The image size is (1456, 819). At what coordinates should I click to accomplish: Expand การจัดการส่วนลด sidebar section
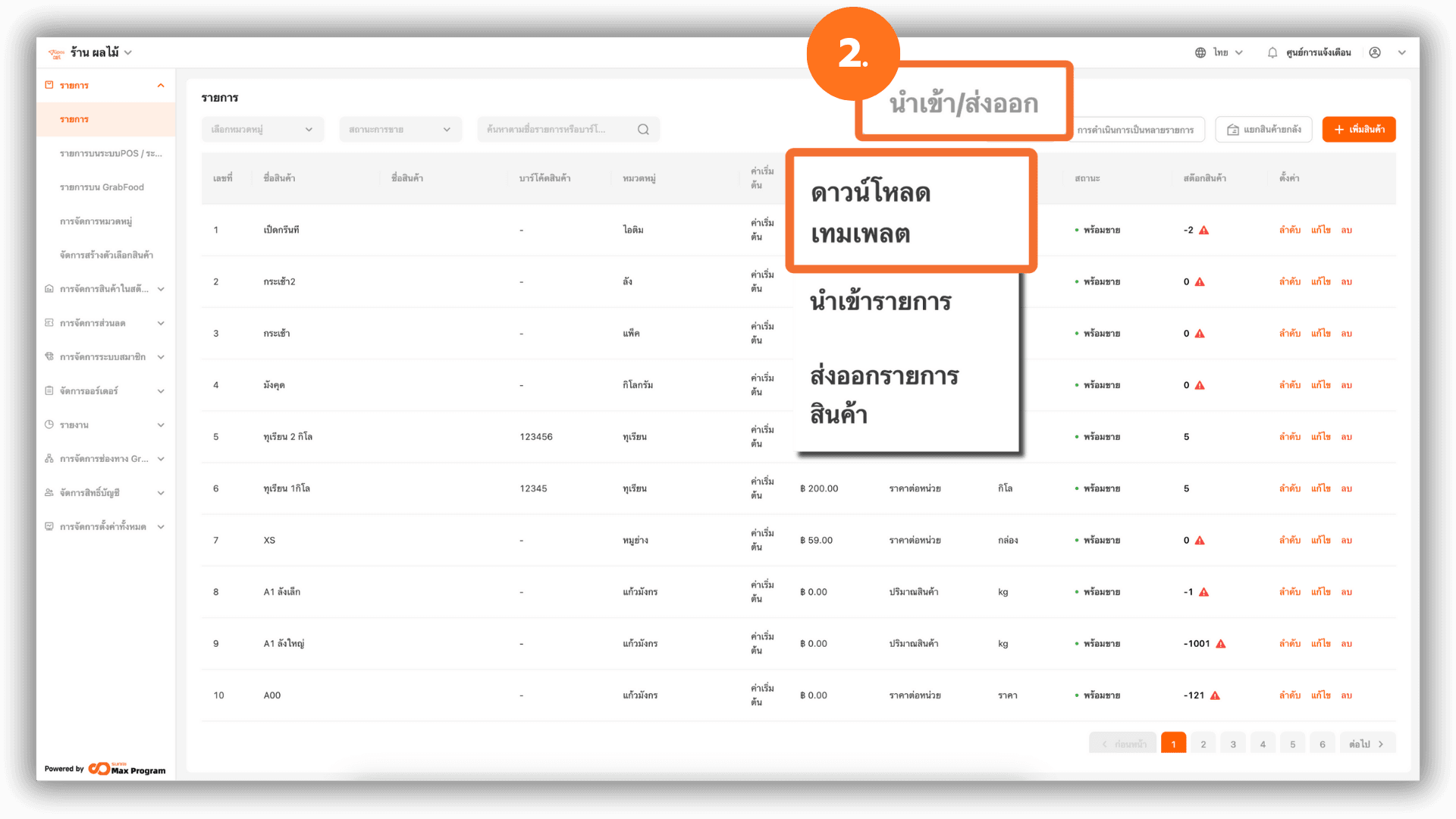tap(161, 323)
